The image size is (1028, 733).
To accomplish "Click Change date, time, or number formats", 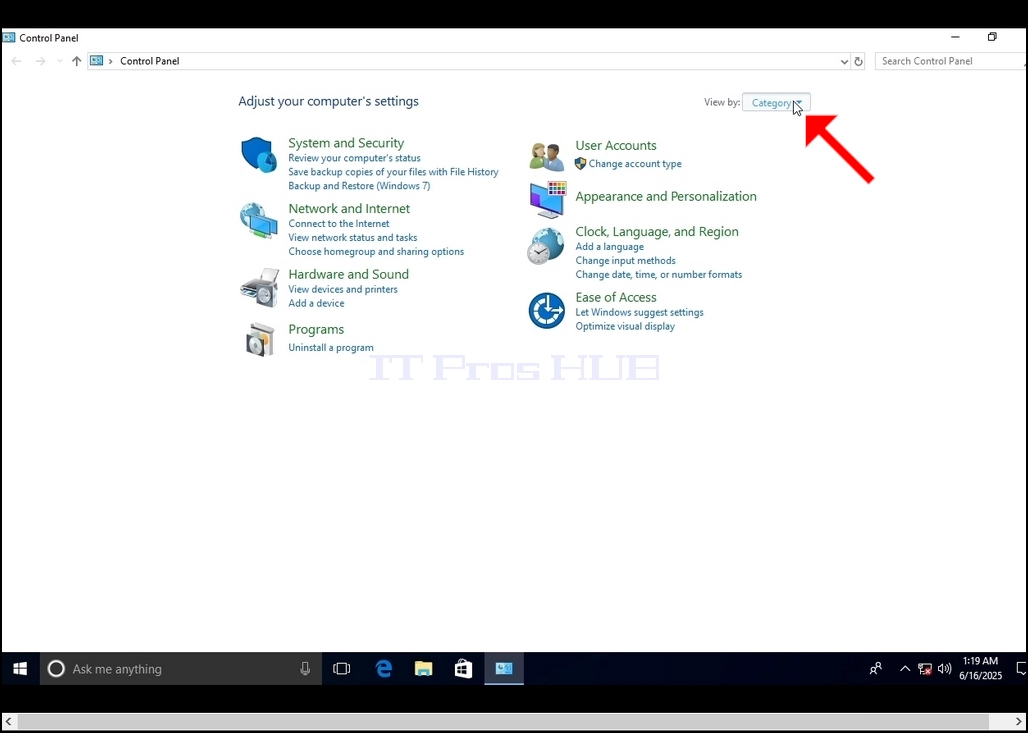I will click(x=659, y=274).
